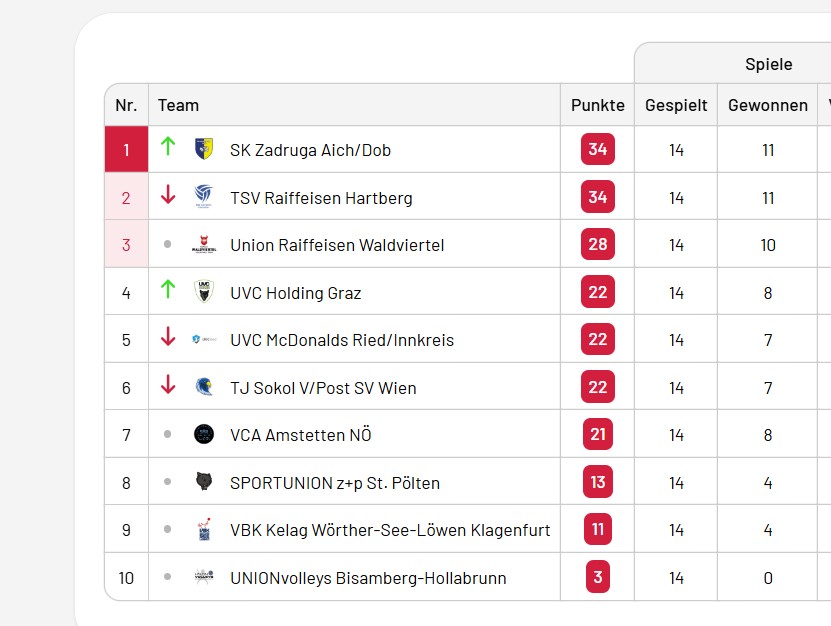Open VBK Kelag Wörther-See-Löwen Klagenfurt name

pos(390,530)
